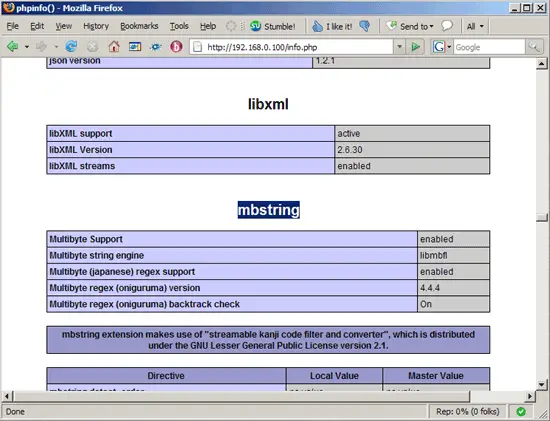This screenshot has height=421, width=550.
Task: Click the search magnifier icon
Action: 534,47
